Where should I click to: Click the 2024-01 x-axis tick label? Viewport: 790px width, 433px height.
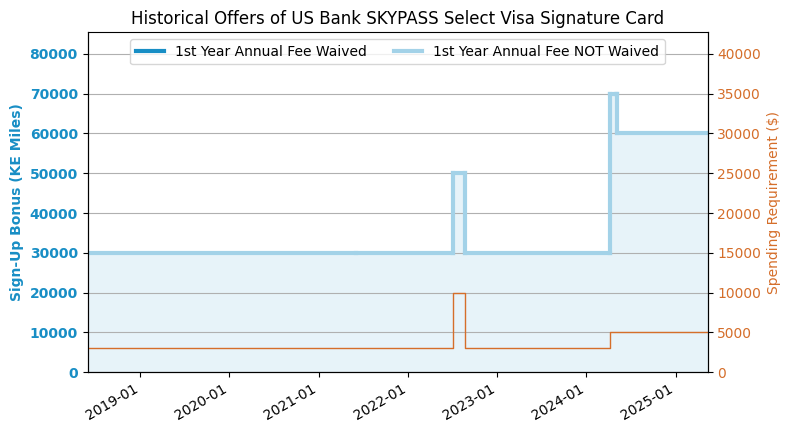tap(557, 407)
